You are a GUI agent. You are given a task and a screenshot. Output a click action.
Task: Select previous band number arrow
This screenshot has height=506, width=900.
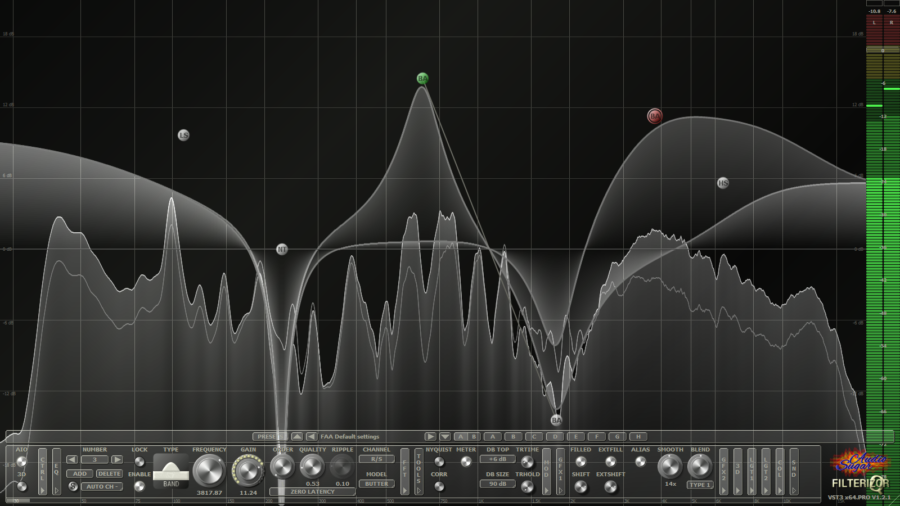pos(72,460)
